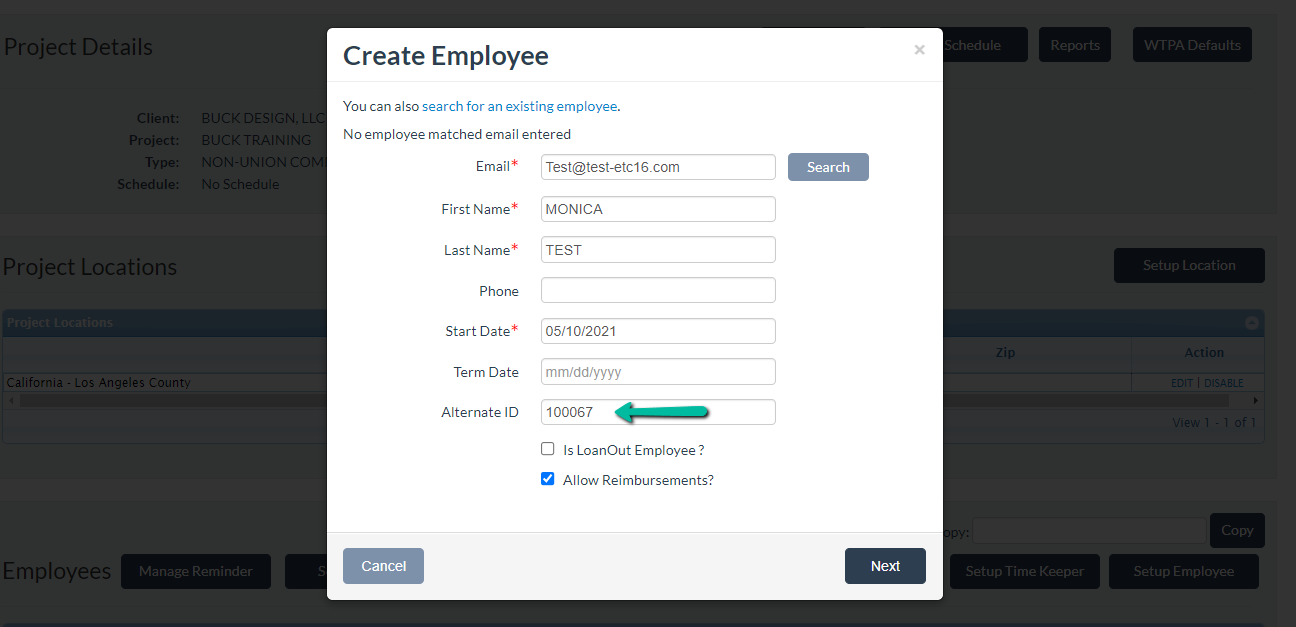Image resolution: width=1296 pixels, height=627 pixels.
Task: Open the search for an existing employee link
Action: pos(520,106)
